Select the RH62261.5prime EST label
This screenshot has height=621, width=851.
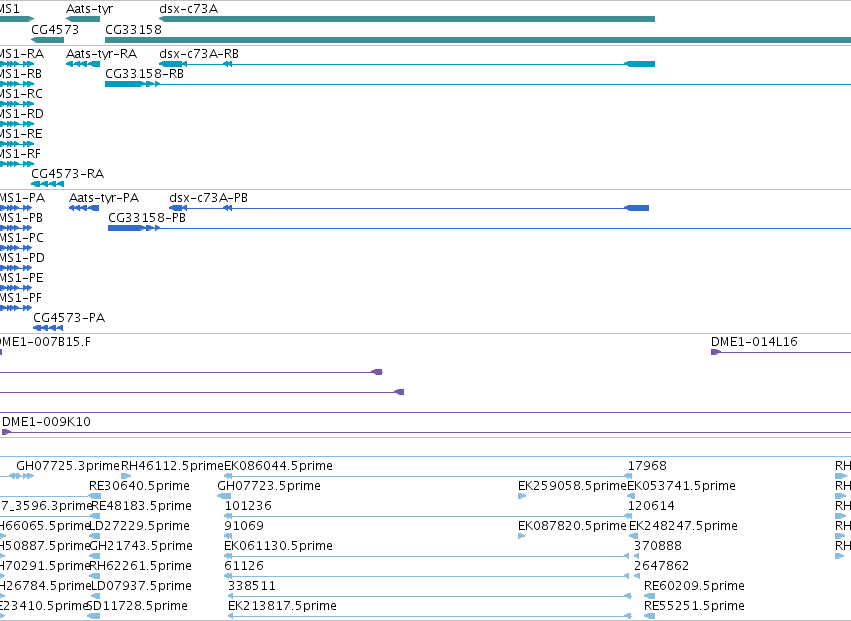[141, 566]
